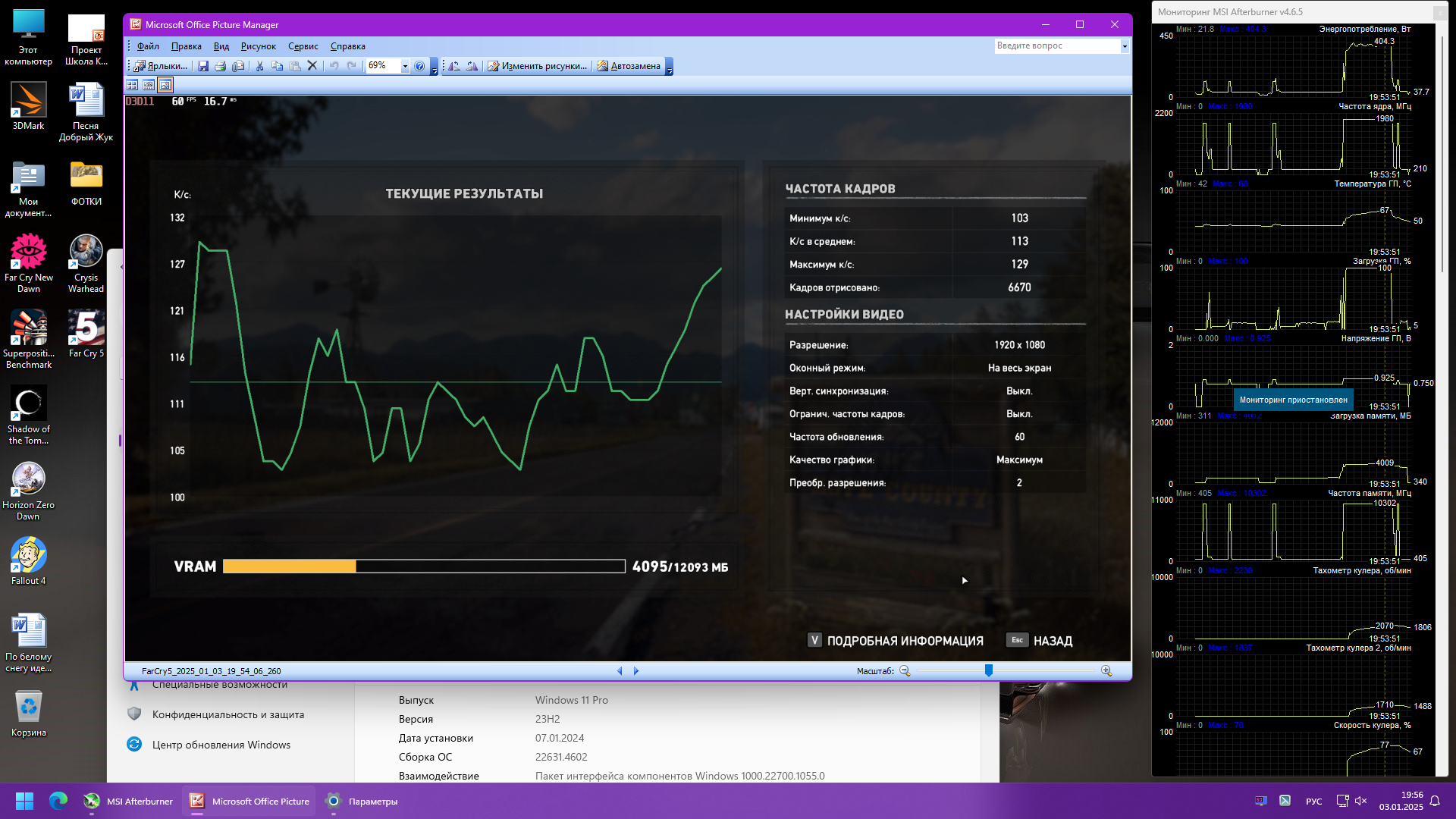Click next picture arrow in status bar
Screen dimensions: 1456x819
pos(636,671)
